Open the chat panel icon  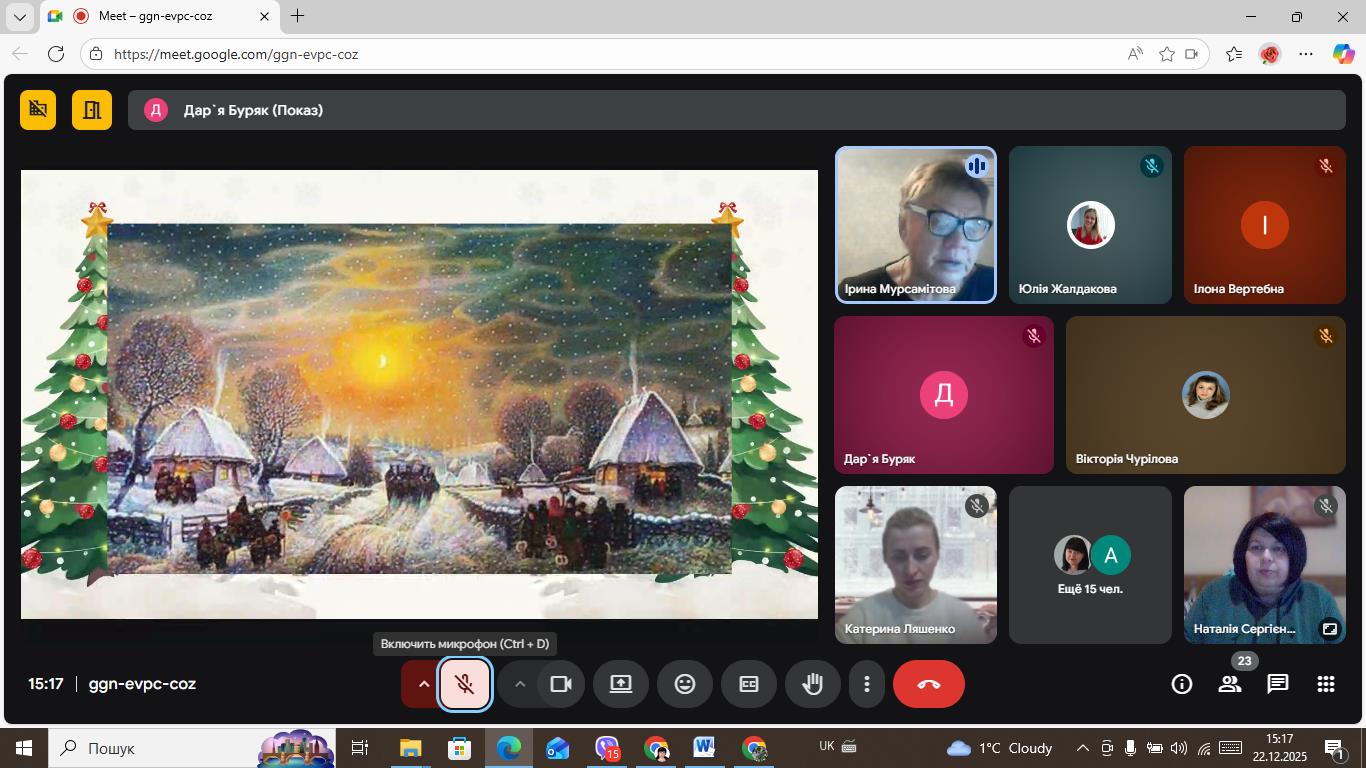[x=1277, y=684]
